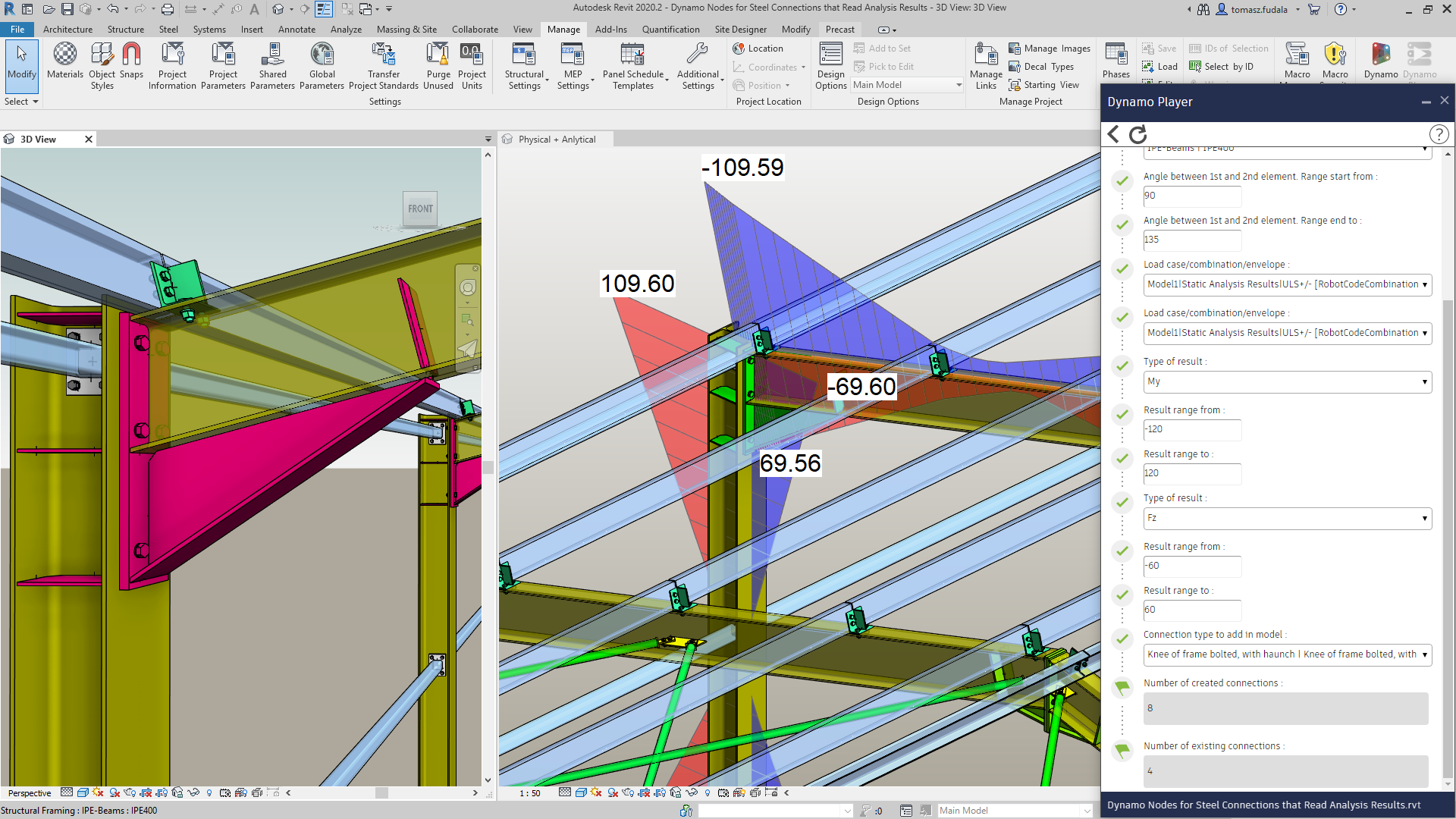Open the Materials tool

point(65,60)
